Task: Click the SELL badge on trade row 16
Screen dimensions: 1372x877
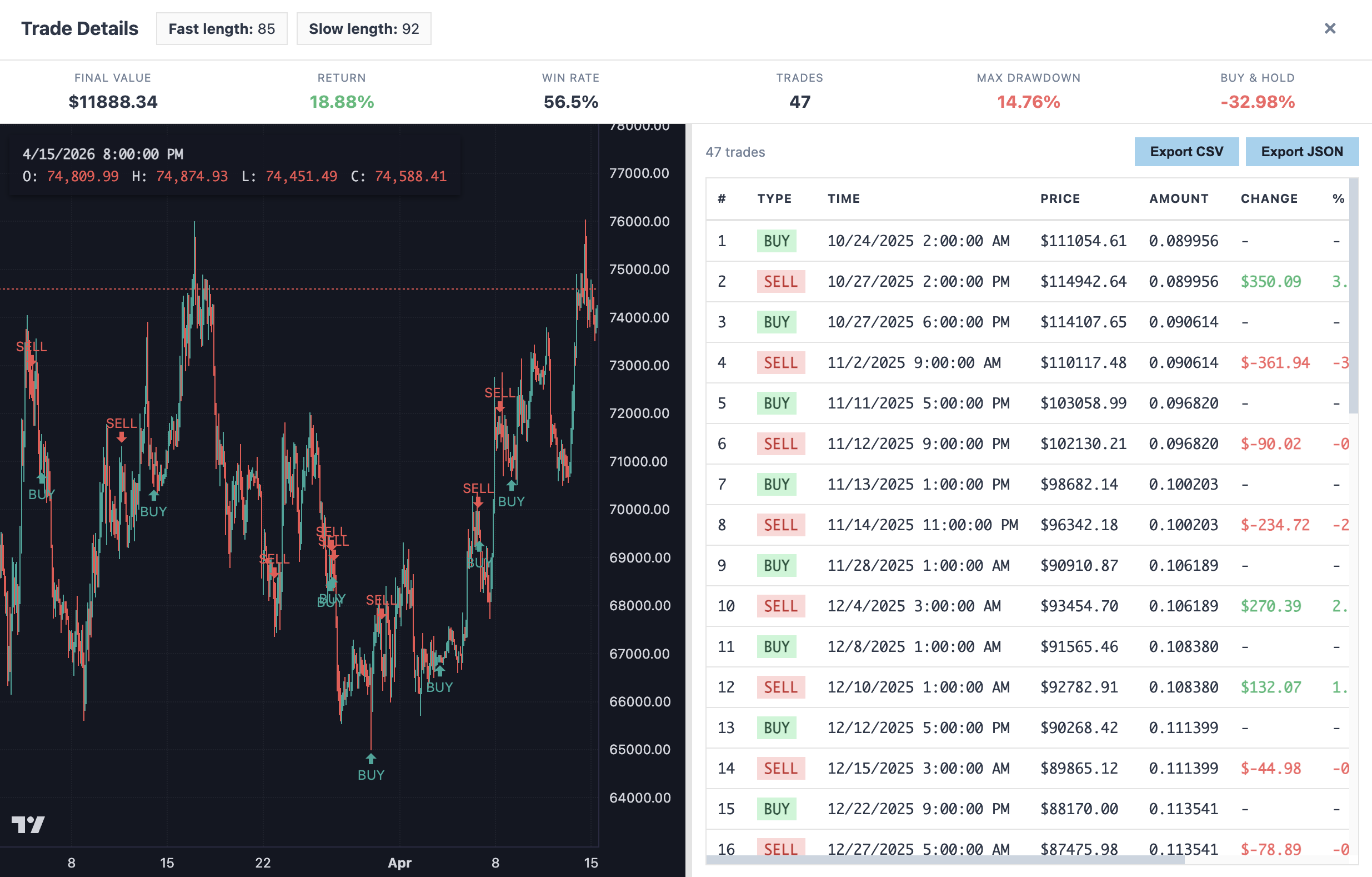Action: [780, 849]
